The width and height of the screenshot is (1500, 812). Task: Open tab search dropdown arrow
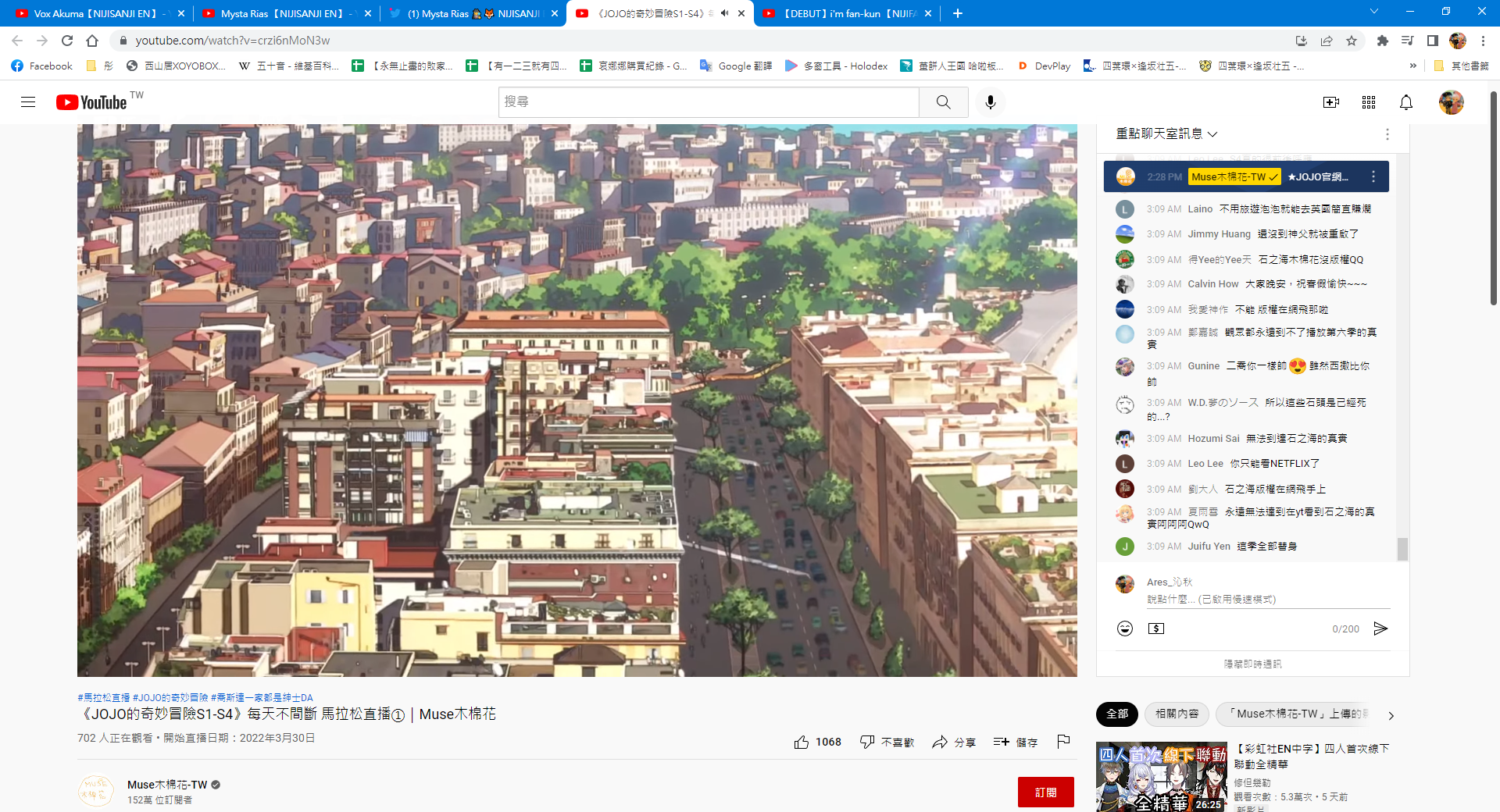1374,12
